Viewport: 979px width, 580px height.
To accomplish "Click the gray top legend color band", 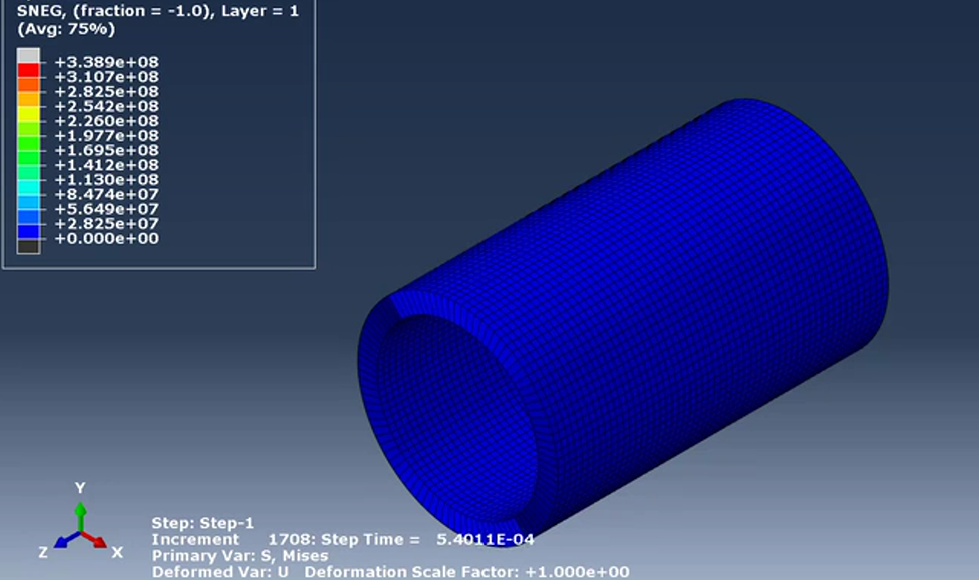I will 28,55.
